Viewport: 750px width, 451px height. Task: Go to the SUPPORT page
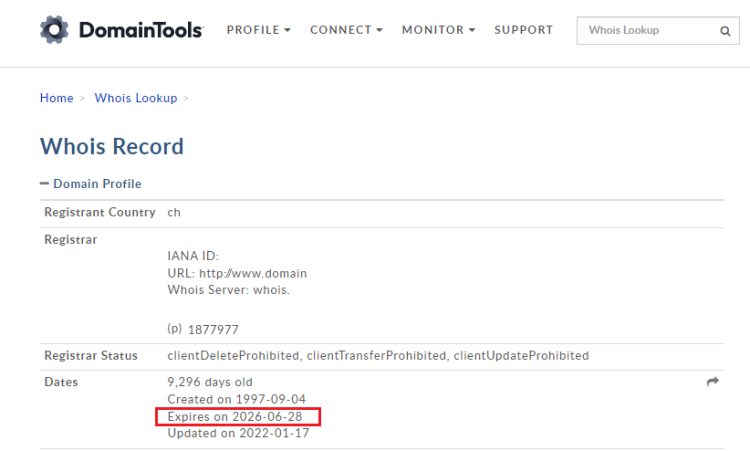click(x=523, y=30)
